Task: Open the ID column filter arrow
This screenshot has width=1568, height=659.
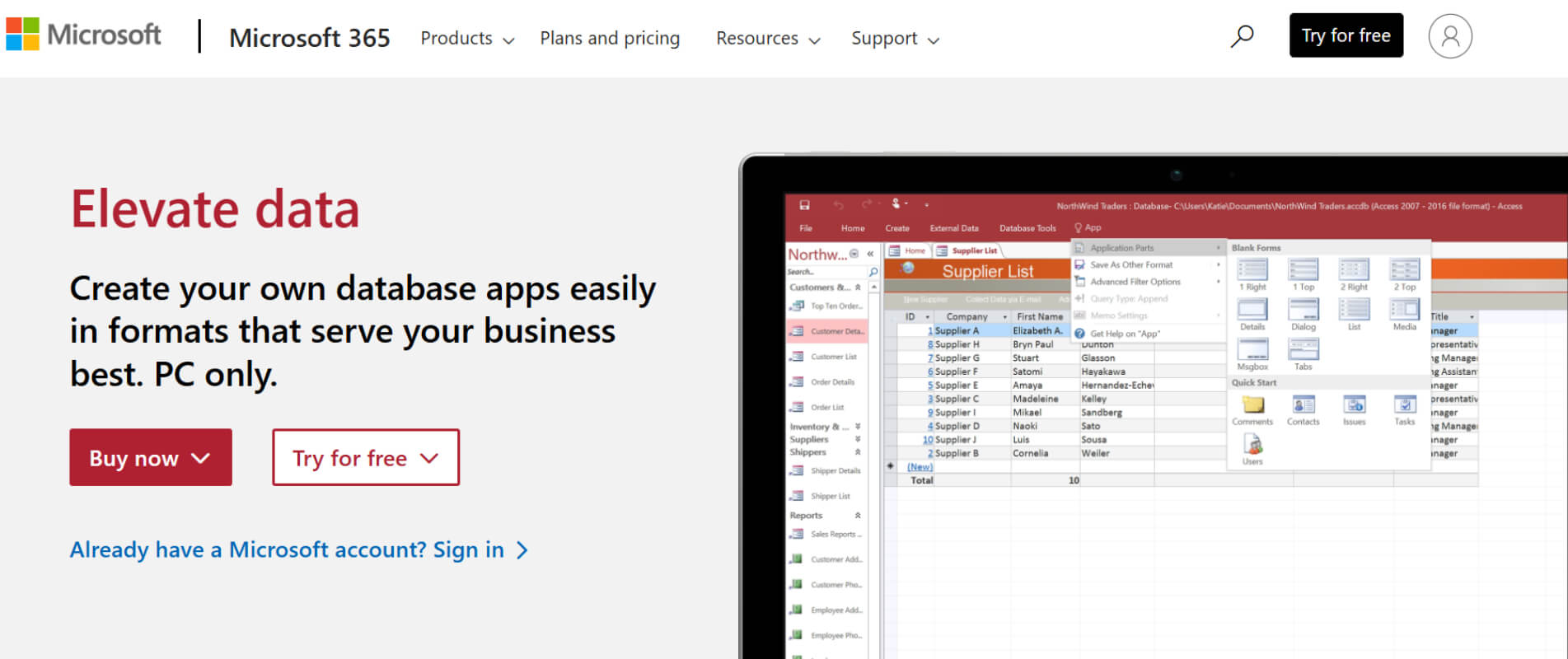Action: tap(927, 317)
